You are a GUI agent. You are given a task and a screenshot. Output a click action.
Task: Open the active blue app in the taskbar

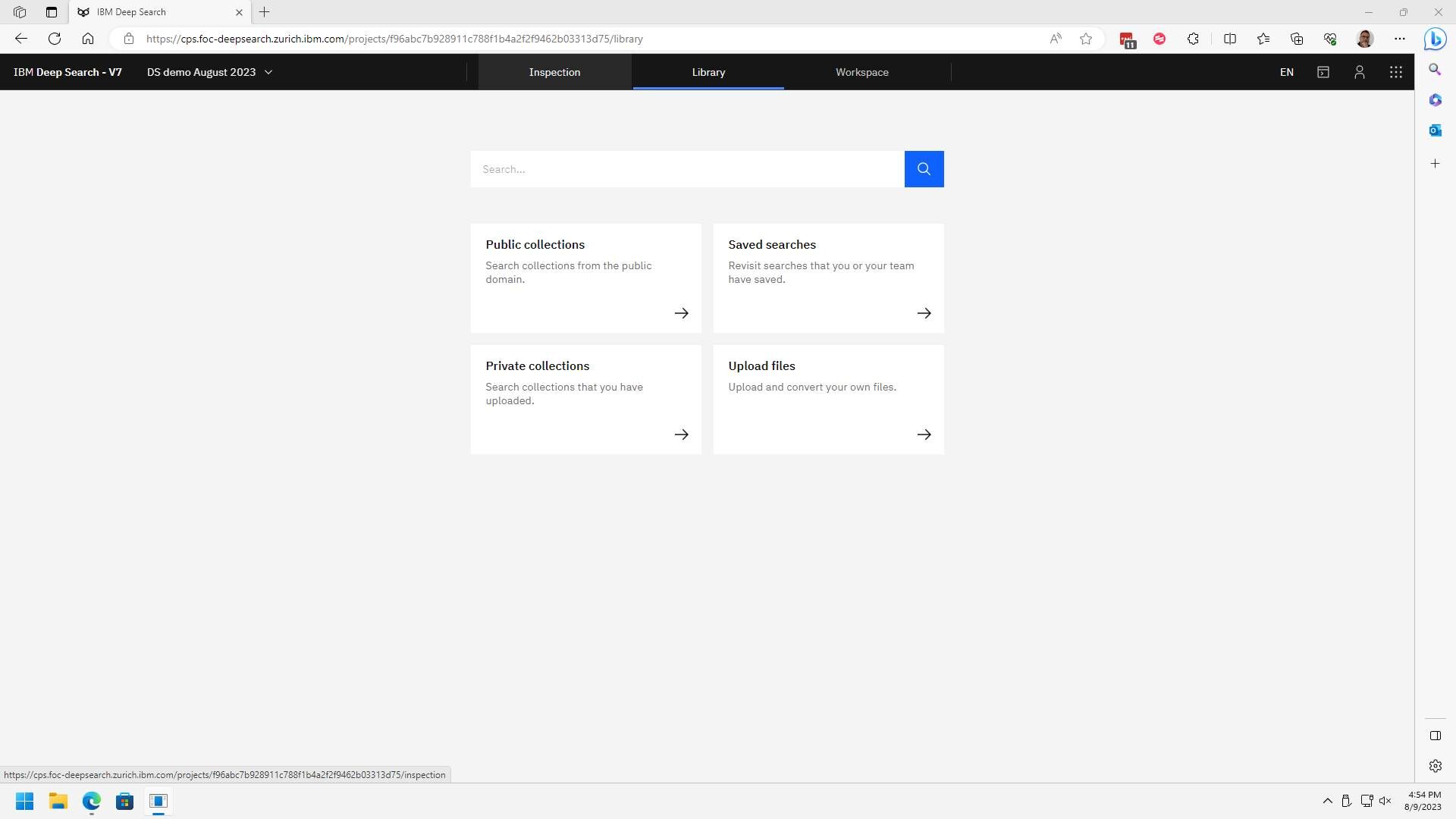[158, 802]
